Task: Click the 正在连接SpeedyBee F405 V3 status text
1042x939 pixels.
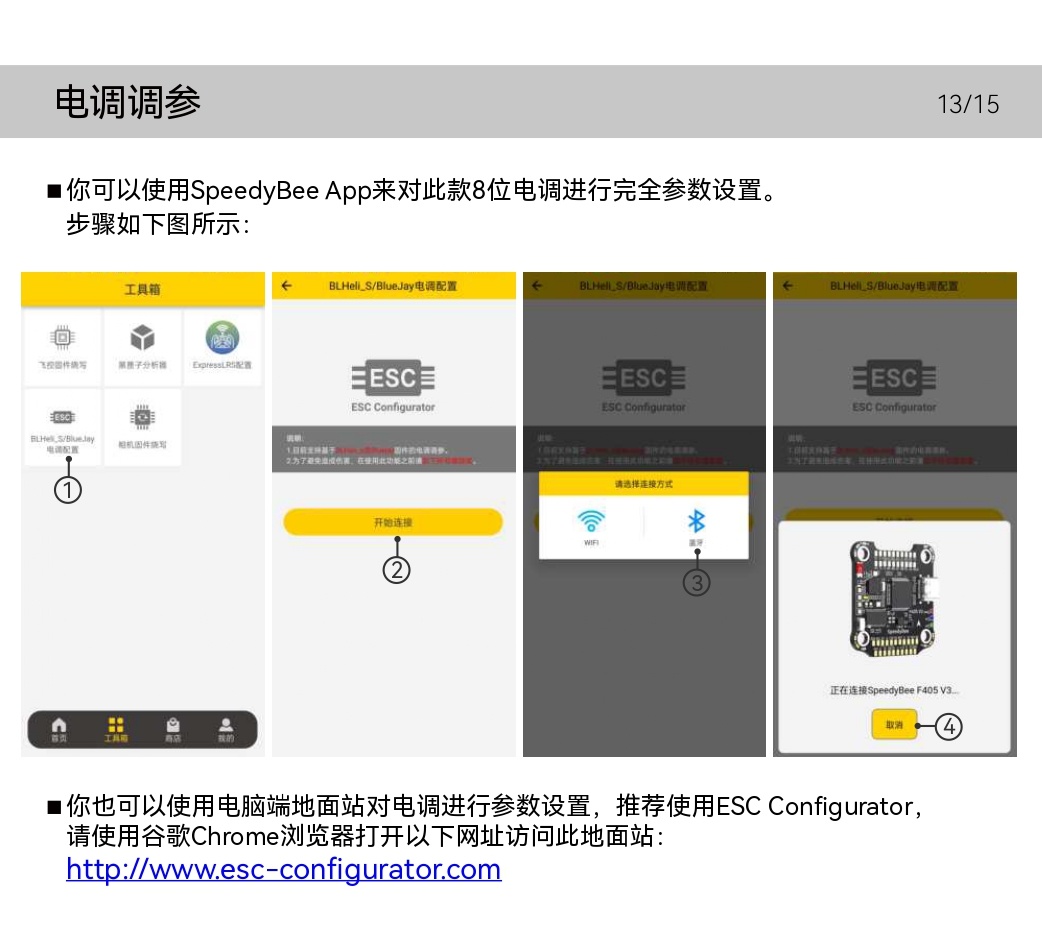Action: click(x=894, y=690)
